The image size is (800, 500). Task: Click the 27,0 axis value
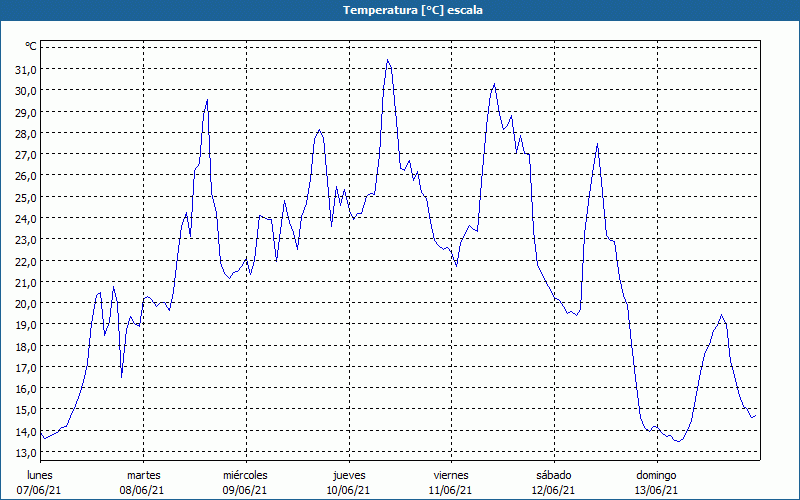pos(26,155)
